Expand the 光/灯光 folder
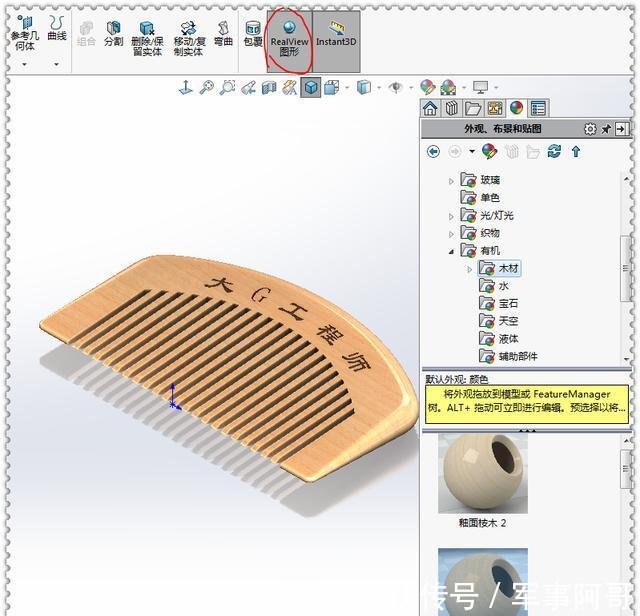The width and height of the screenshot is (640, 616). click(451, 216)
